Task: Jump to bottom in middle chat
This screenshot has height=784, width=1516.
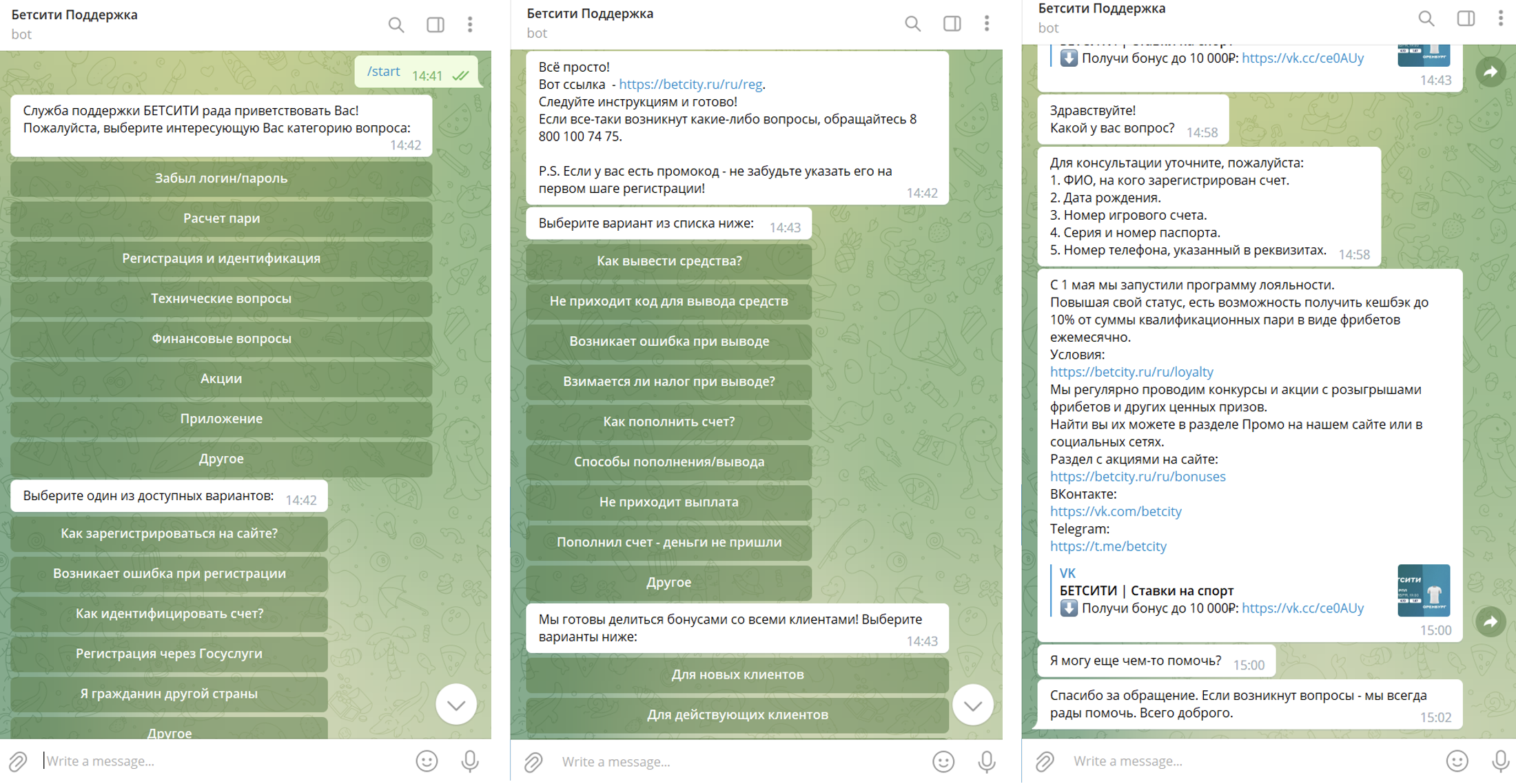Action: 973,705
